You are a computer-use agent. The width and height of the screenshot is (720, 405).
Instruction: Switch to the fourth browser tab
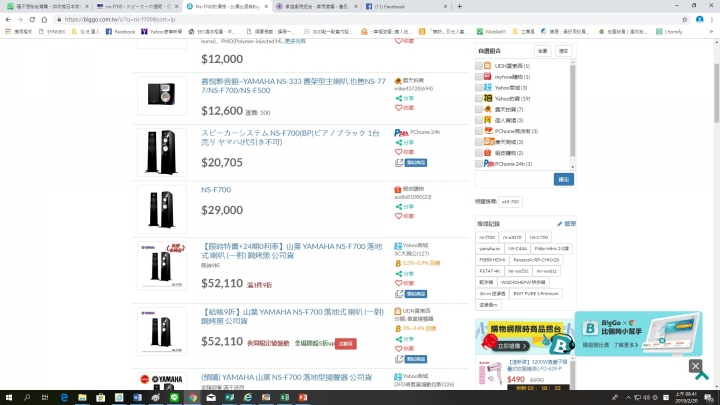pyautogui.click(x=316, y=6)
